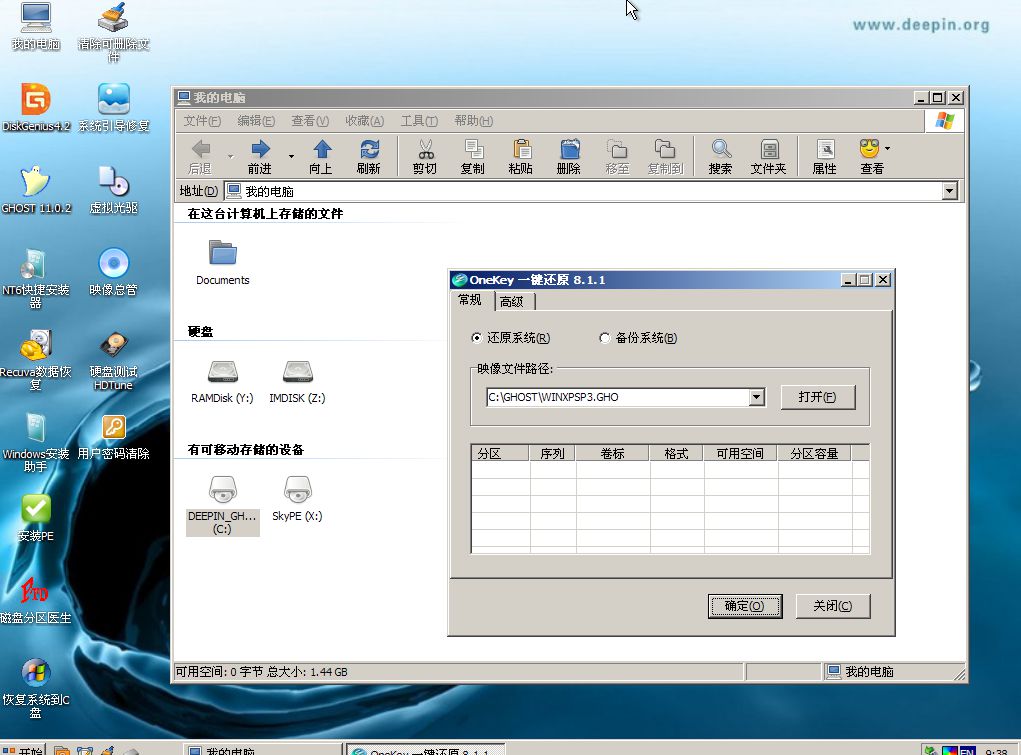Launch 硬盘测试HDTune desktop shortcut
Screen dimensions: 1021x755
pos(113,360)
